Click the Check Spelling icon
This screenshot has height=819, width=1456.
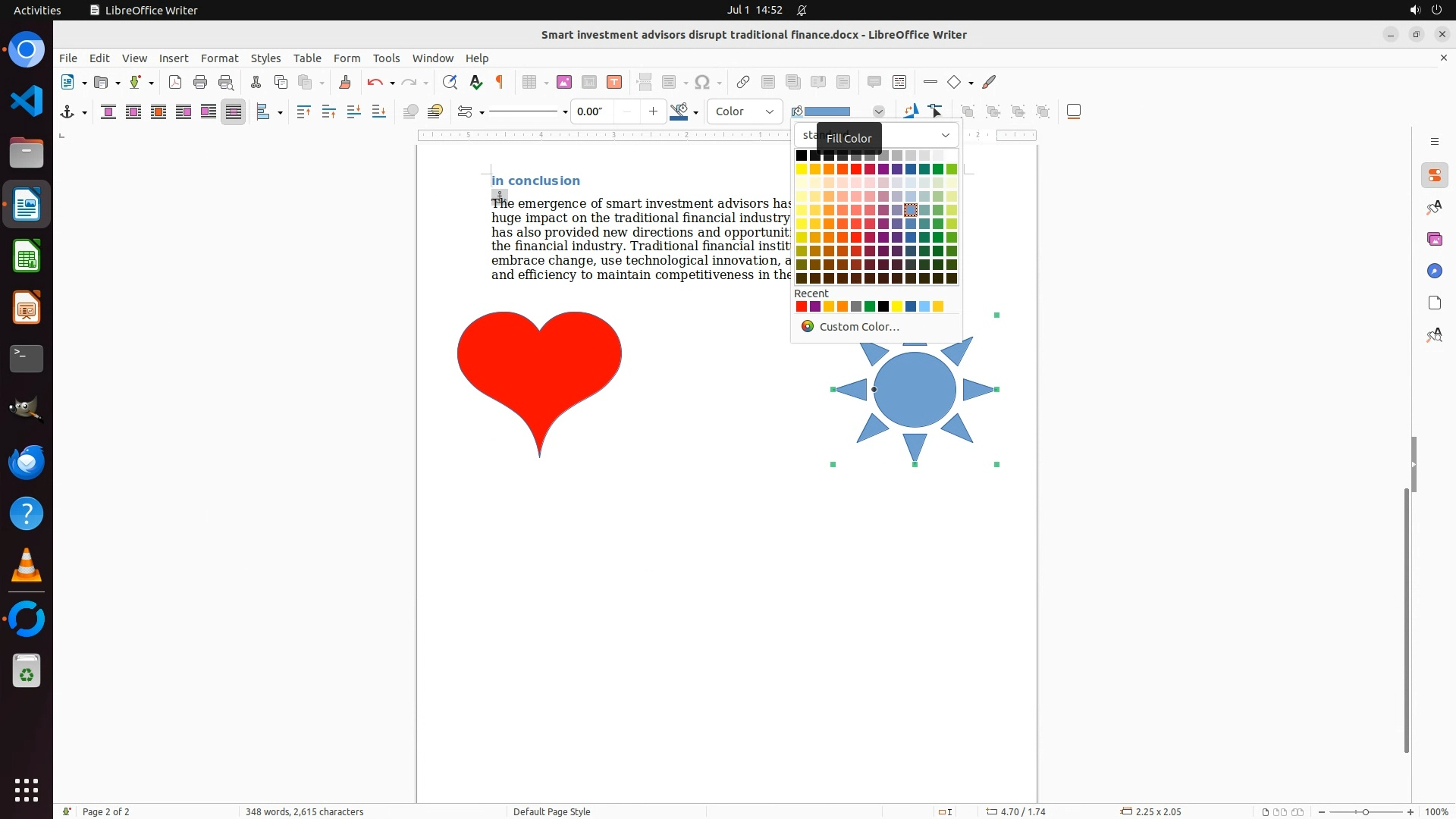coord(476,83)
